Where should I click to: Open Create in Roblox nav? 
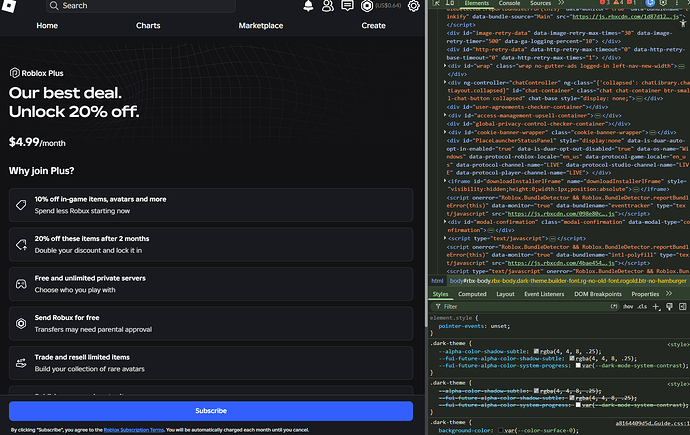[374, 26]
